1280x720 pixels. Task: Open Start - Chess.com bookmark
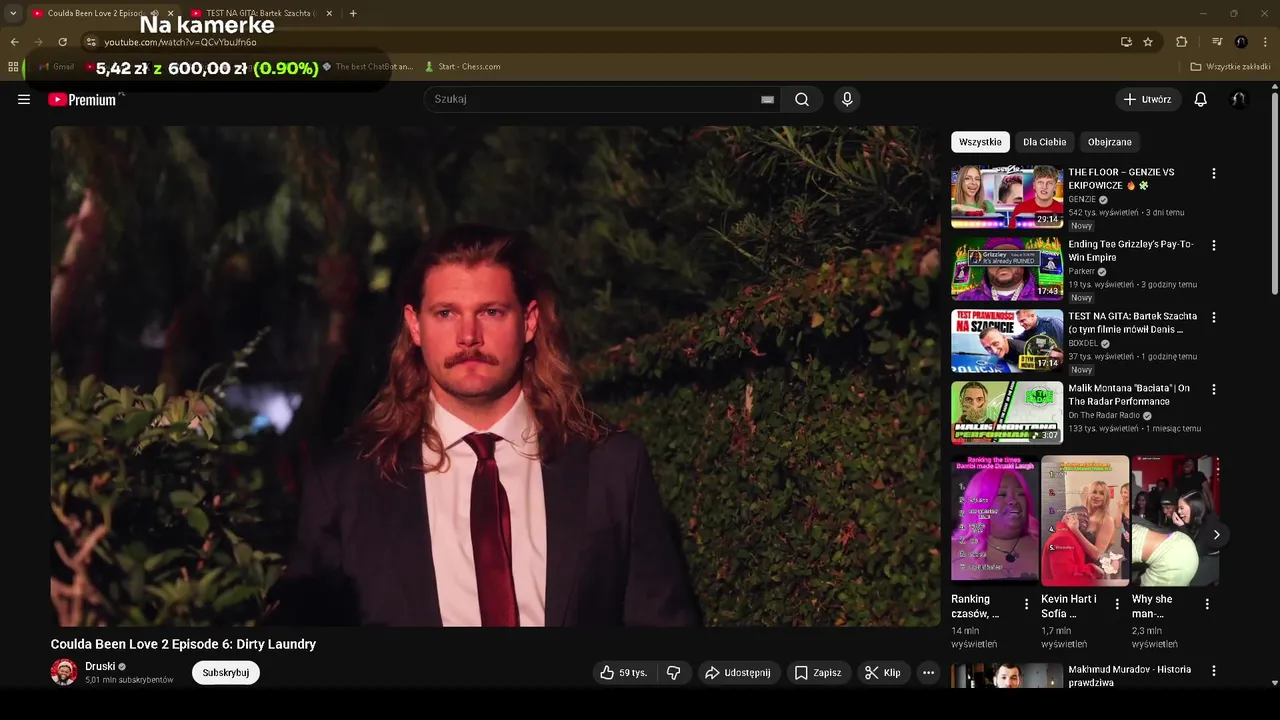coord(462,67)
